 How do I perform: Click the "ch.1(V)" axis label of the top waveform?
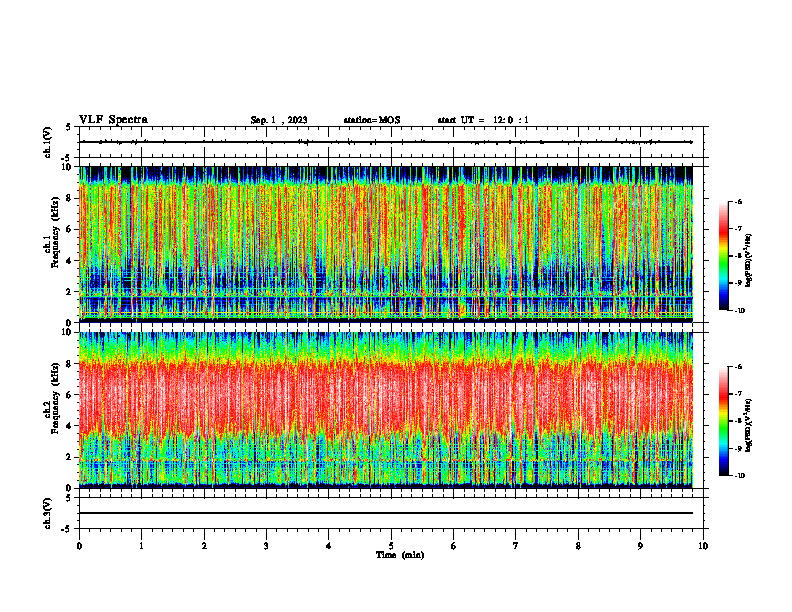coord(48,142)
